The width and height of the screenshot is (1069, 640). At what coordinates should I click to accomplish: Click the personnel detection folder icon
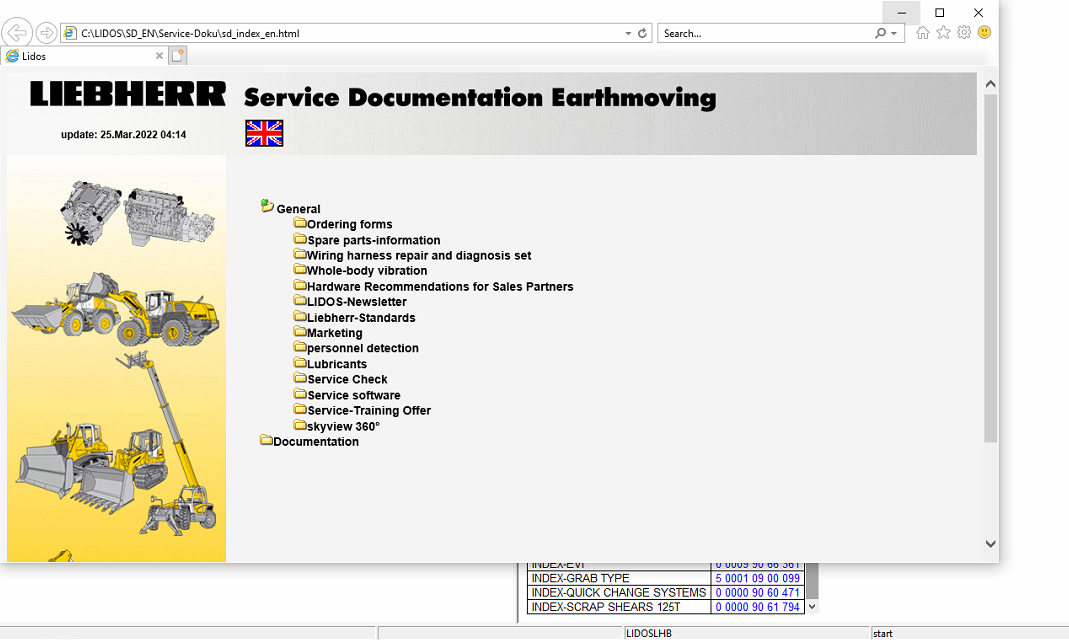coord(300,346)
